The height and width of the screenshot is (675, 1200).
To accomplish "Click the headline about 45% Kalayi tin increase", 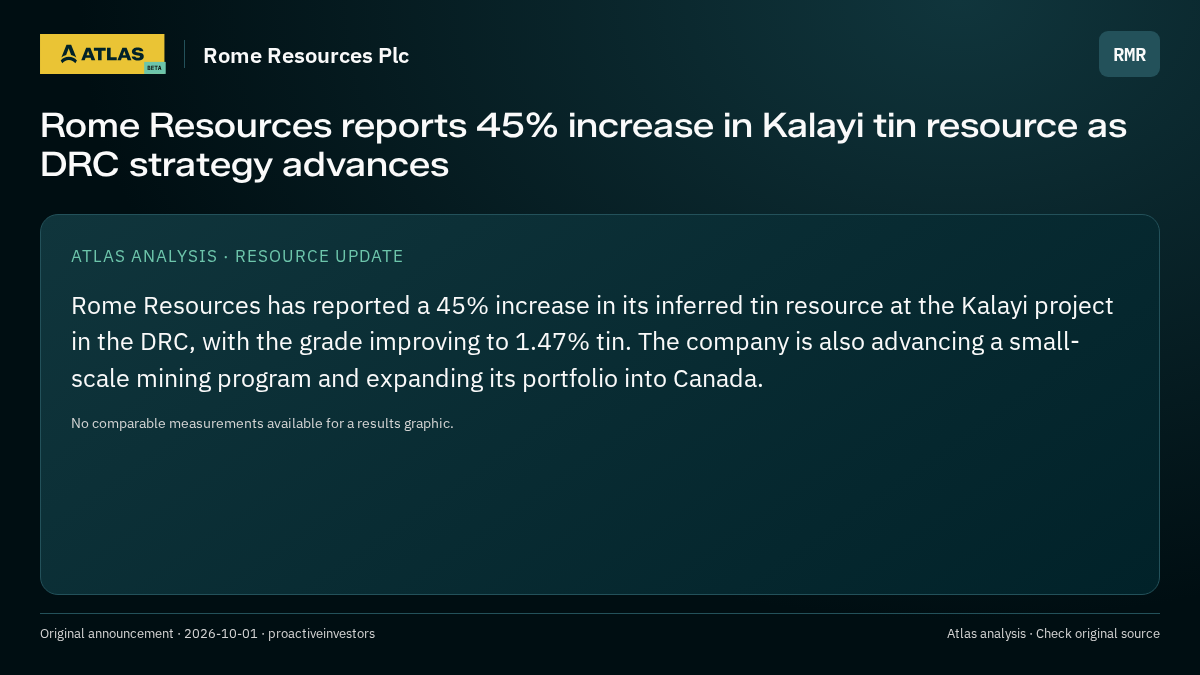I will point(583,145).
